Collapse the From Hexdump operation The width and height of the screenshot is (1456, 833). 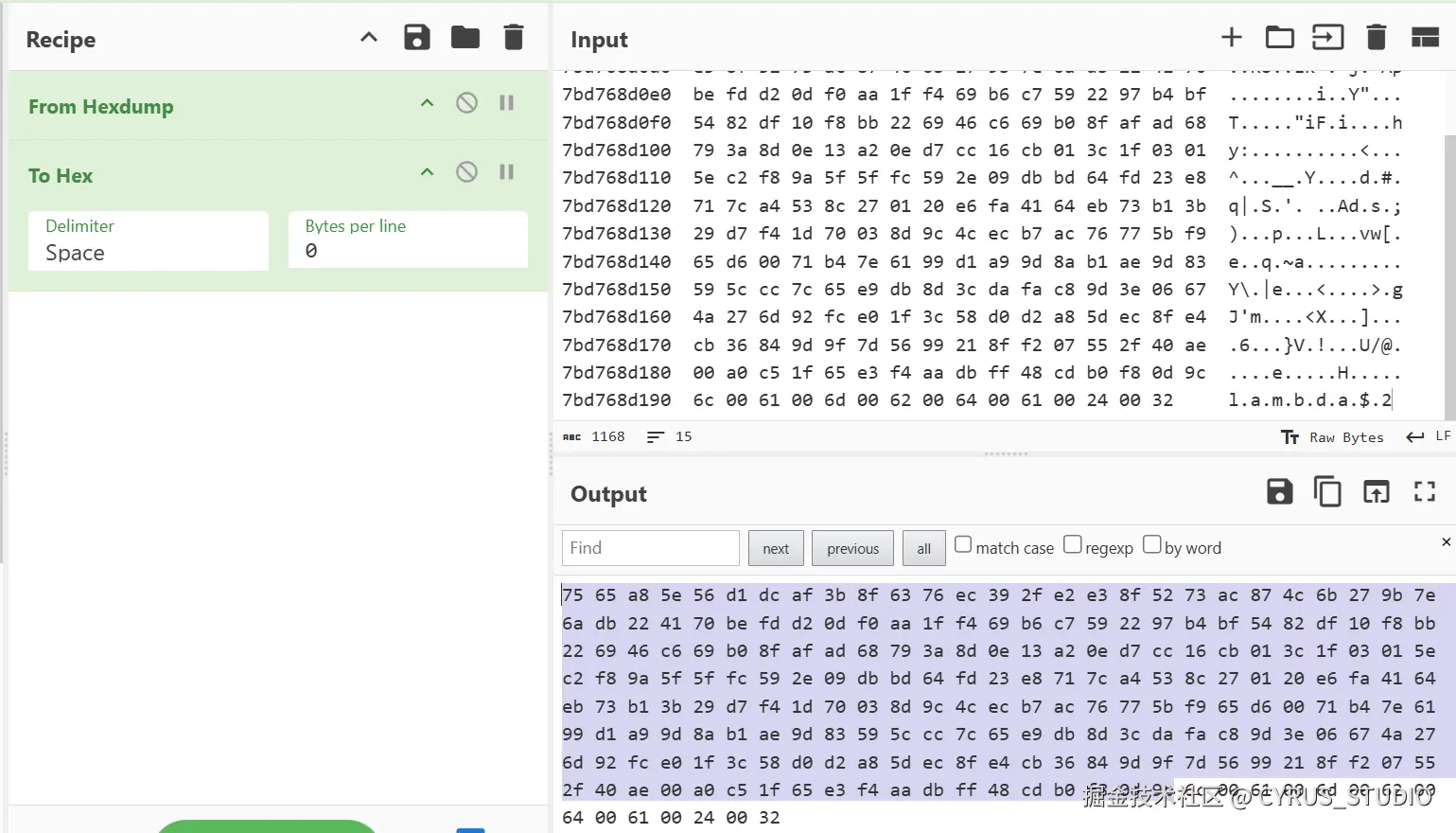pyautogui.click(x=427, y=103)
